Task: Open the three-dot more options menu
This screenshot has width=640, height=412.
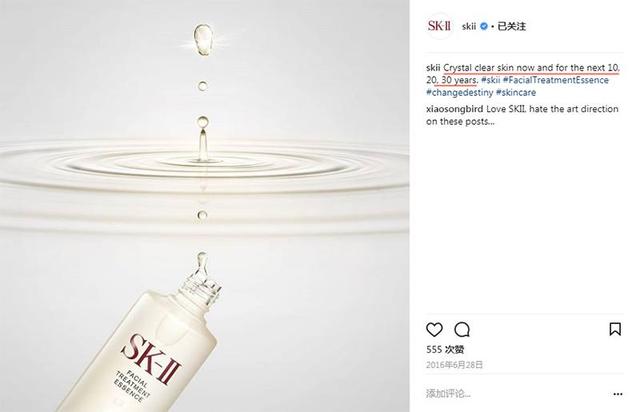Action: pyautogui.click(x=618, y=394)
